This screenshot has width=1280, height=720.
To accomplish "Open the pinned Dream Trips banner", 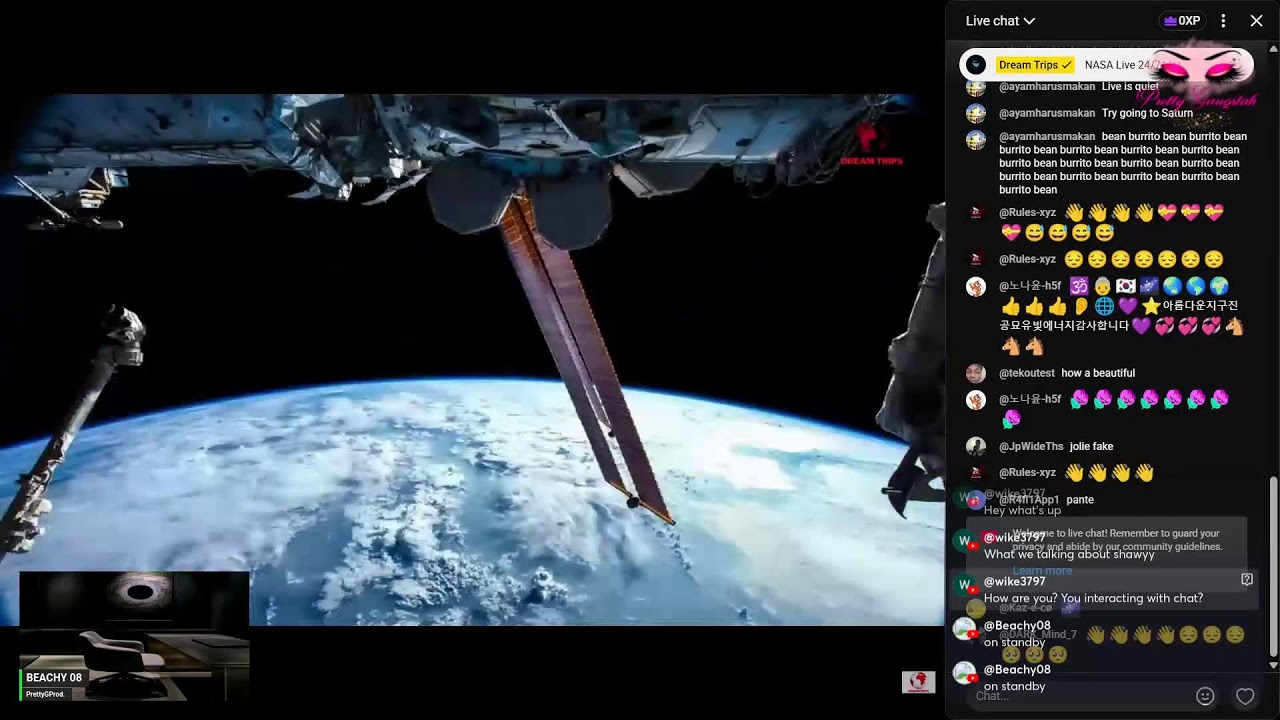I will pyautogui.click(x=1106, y=65).
